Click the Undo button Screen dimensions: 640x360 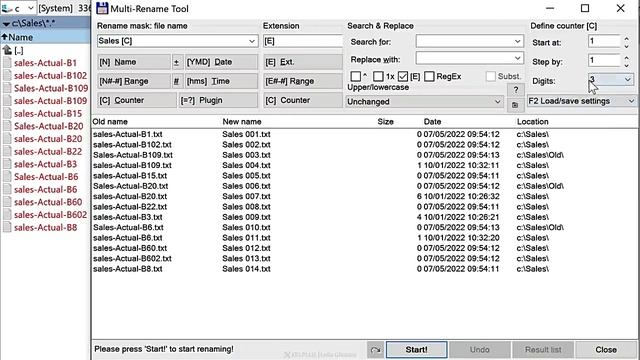click(479, 350)
